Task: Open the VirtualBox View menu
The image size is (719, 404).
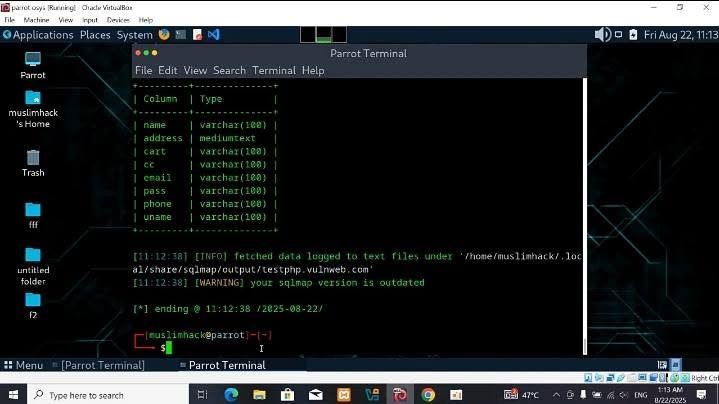Action: (x=66, y=20)
